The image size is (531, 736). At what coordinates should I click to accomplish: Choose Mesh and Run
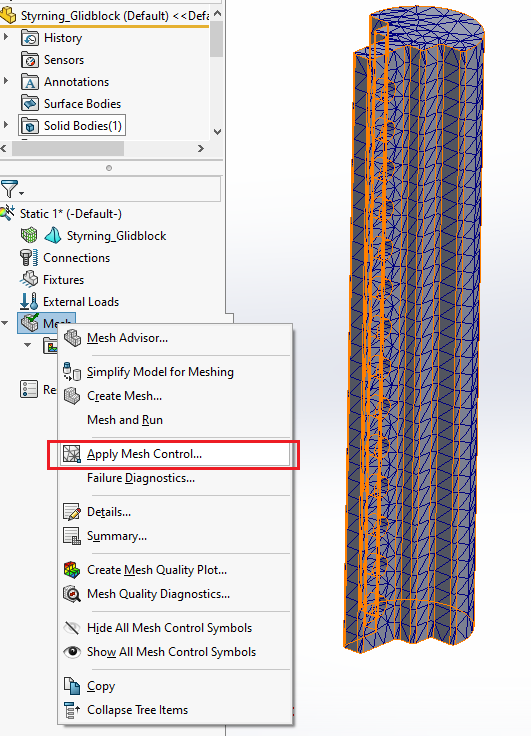[125, 420]
